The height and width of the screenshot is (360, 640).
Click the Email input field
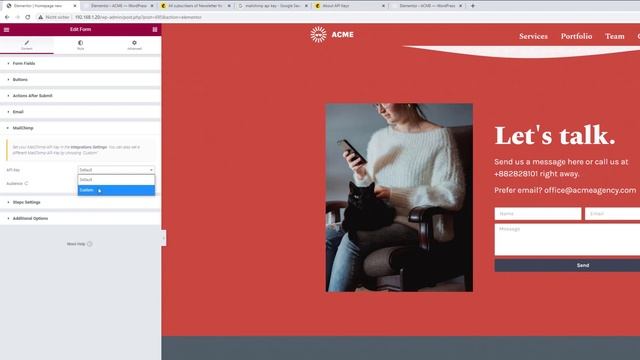coord(612,213)
